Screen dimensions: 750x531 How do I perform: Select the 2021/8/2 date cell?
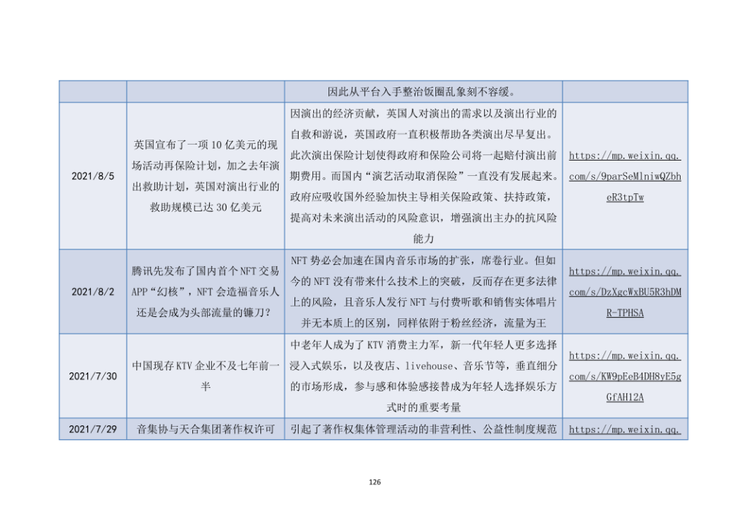point(93,292)
